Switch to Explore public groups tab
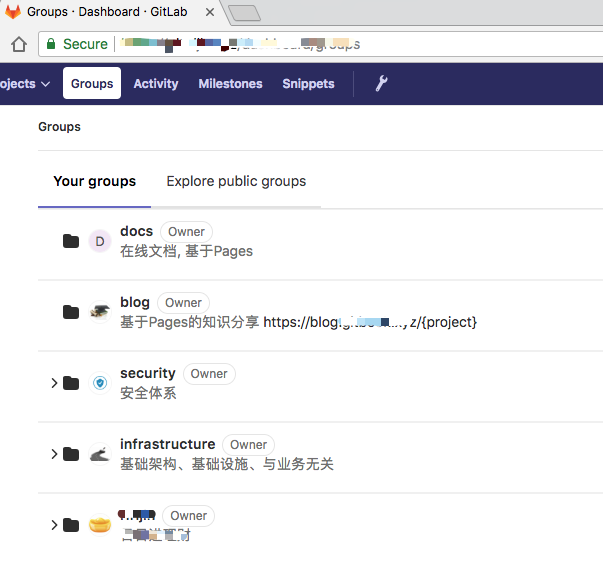The image size is (603, 572). tap(236, 181)
